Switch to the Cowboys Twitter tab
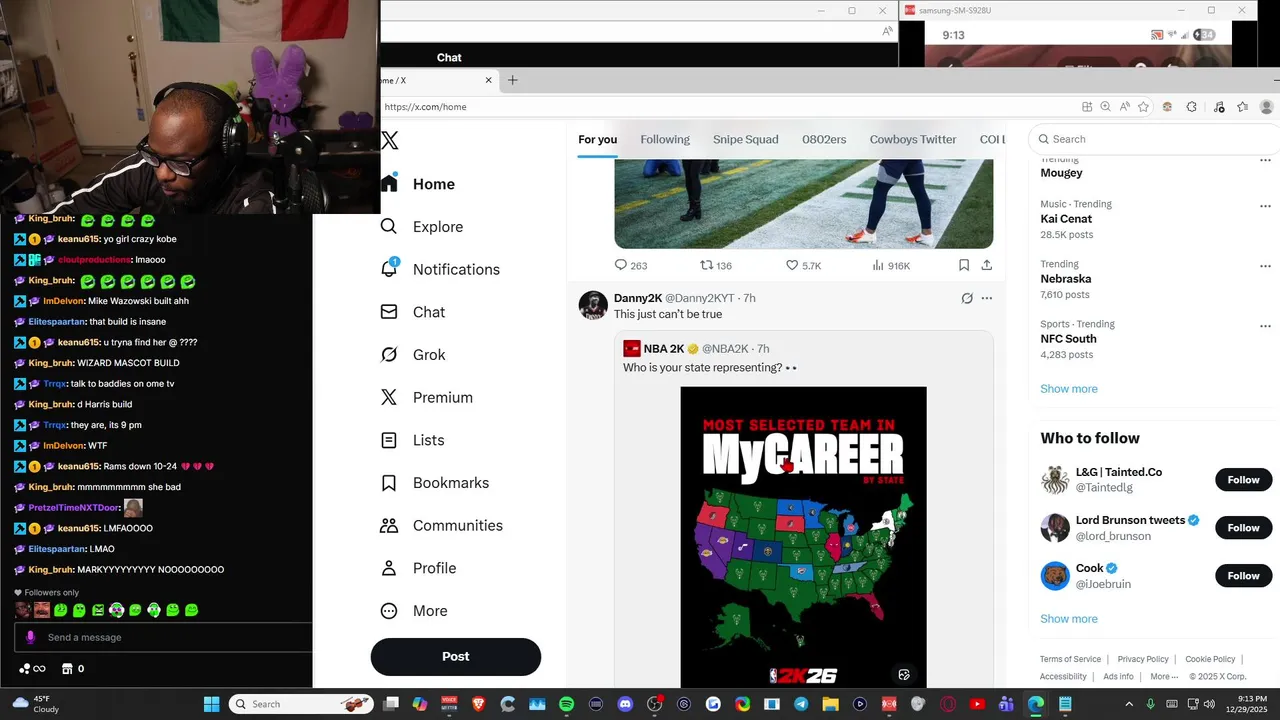 pos(913,139)
